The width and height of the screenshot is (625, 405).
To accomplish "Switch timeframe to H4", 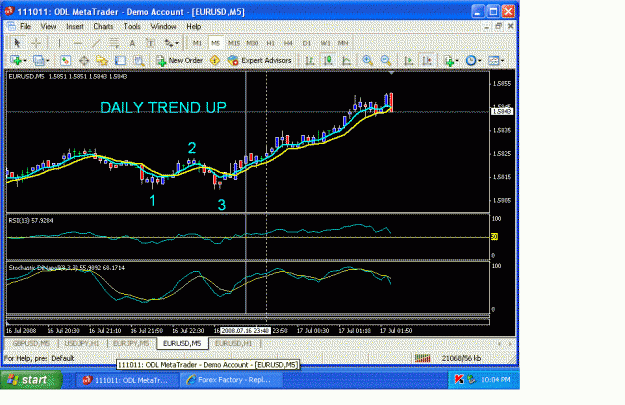I will [288, 43].
